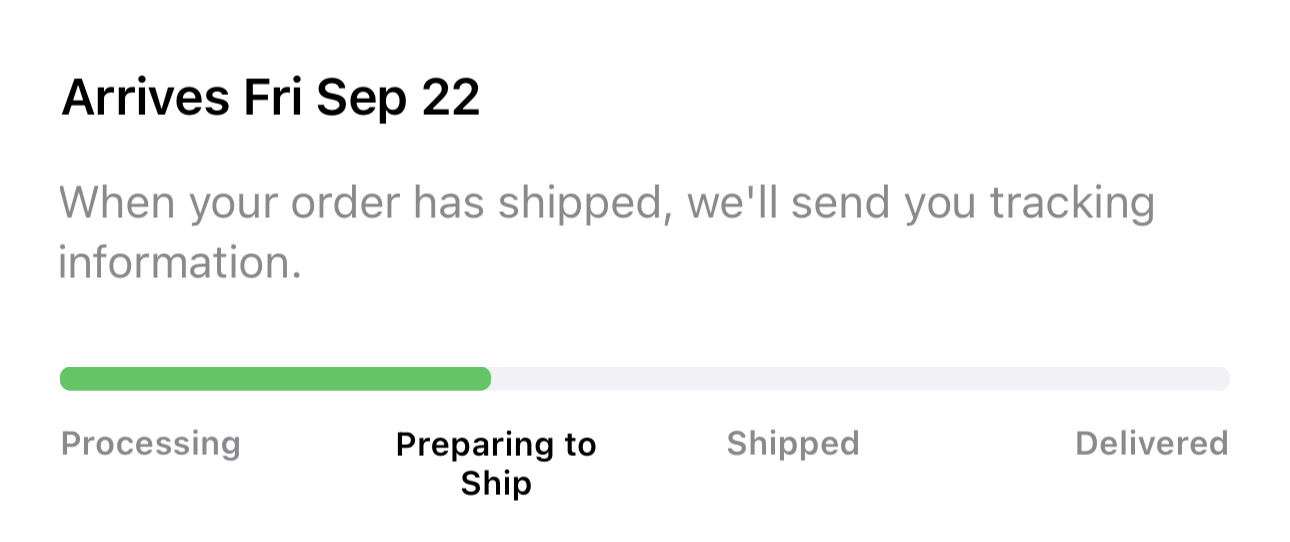Click the word "information." on second line
The height and width of the screenshot is (542, 1290).
point(180,263)
